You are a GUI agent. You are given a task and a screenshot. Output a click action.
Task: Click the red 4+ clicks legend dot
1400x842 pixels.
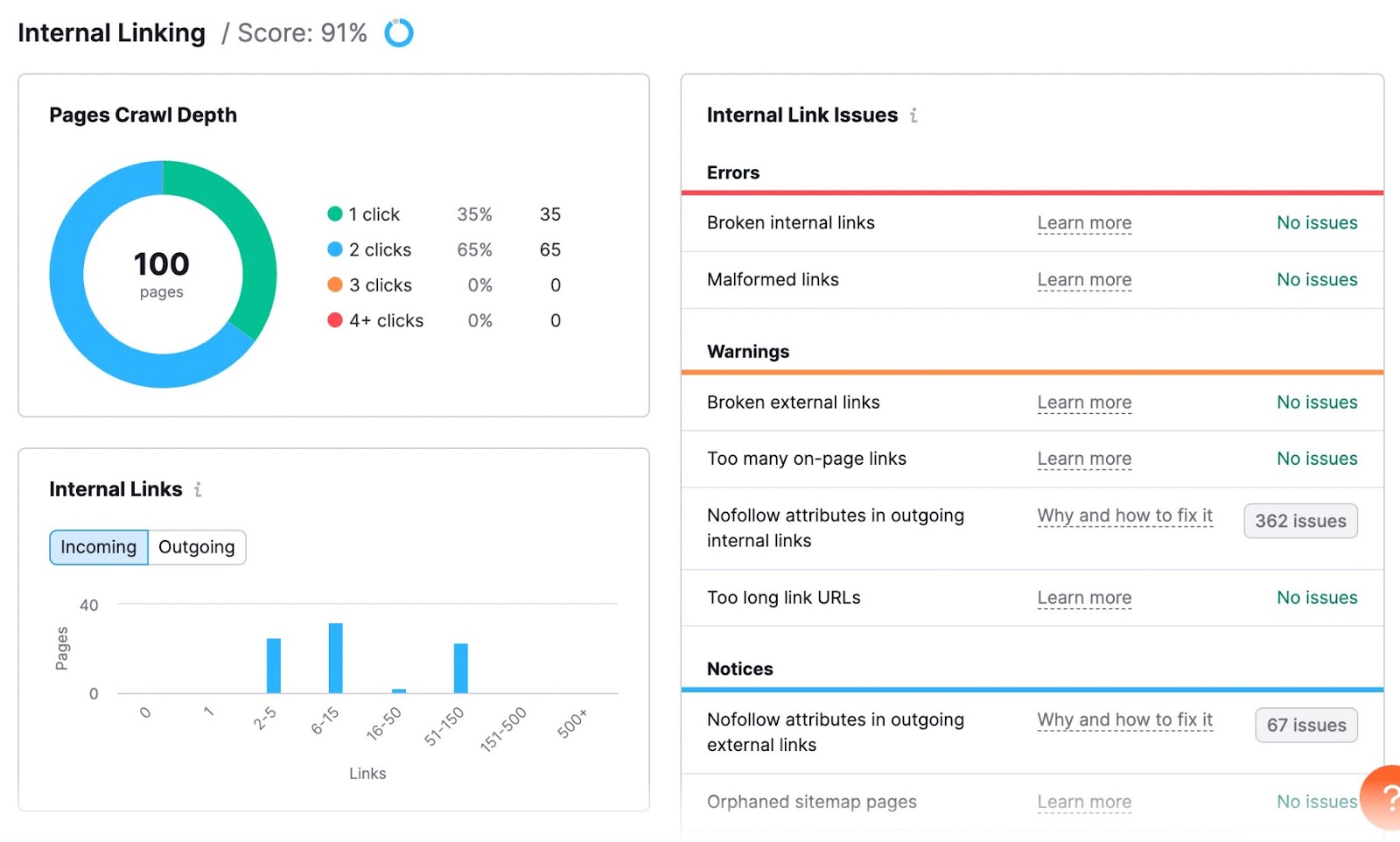(x=335, y=320)
